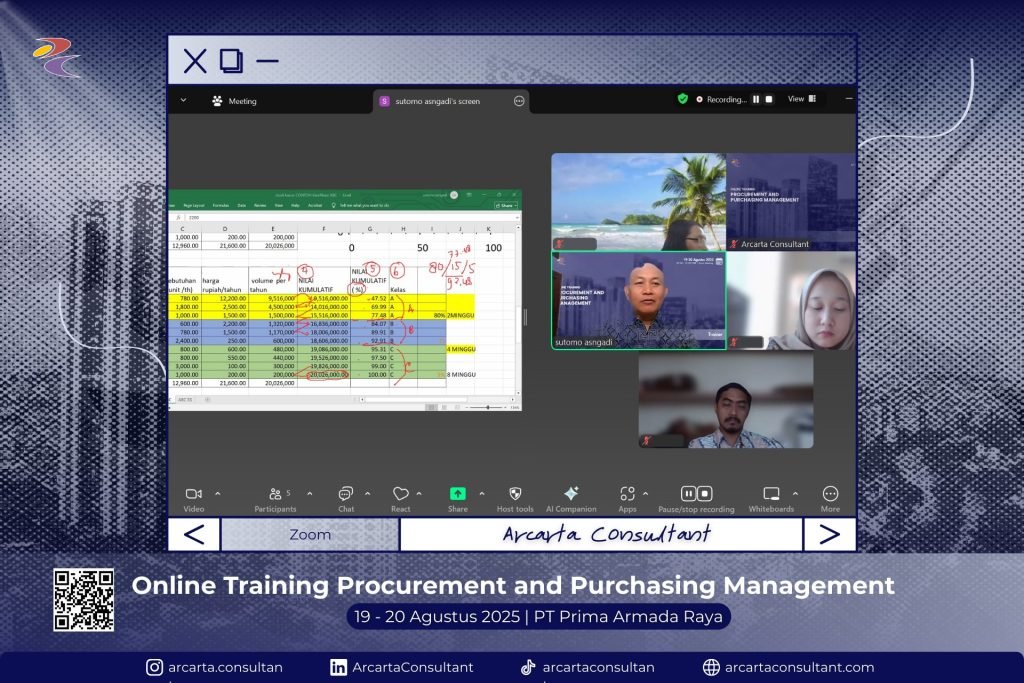Click the React heart icon
This screenshot has width=1024, height=683.
(x=400, y=494)
